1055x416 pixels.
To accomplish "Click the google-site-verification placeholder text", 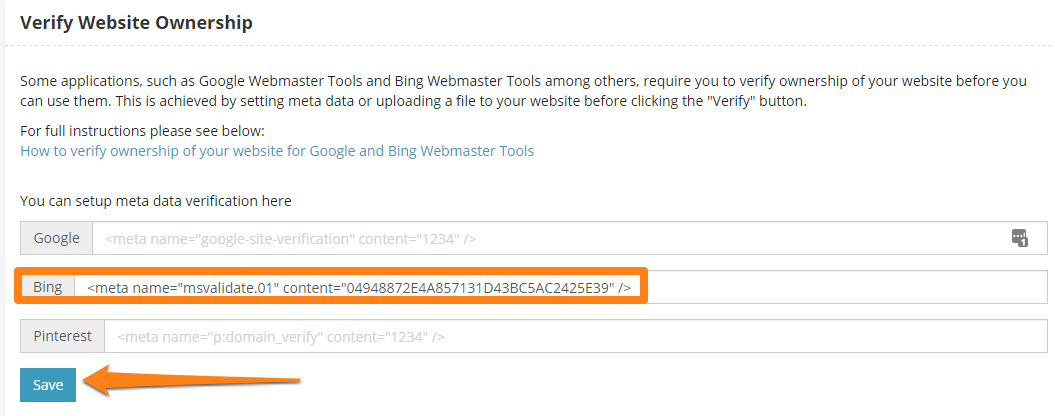I will [x=290, y=239].
